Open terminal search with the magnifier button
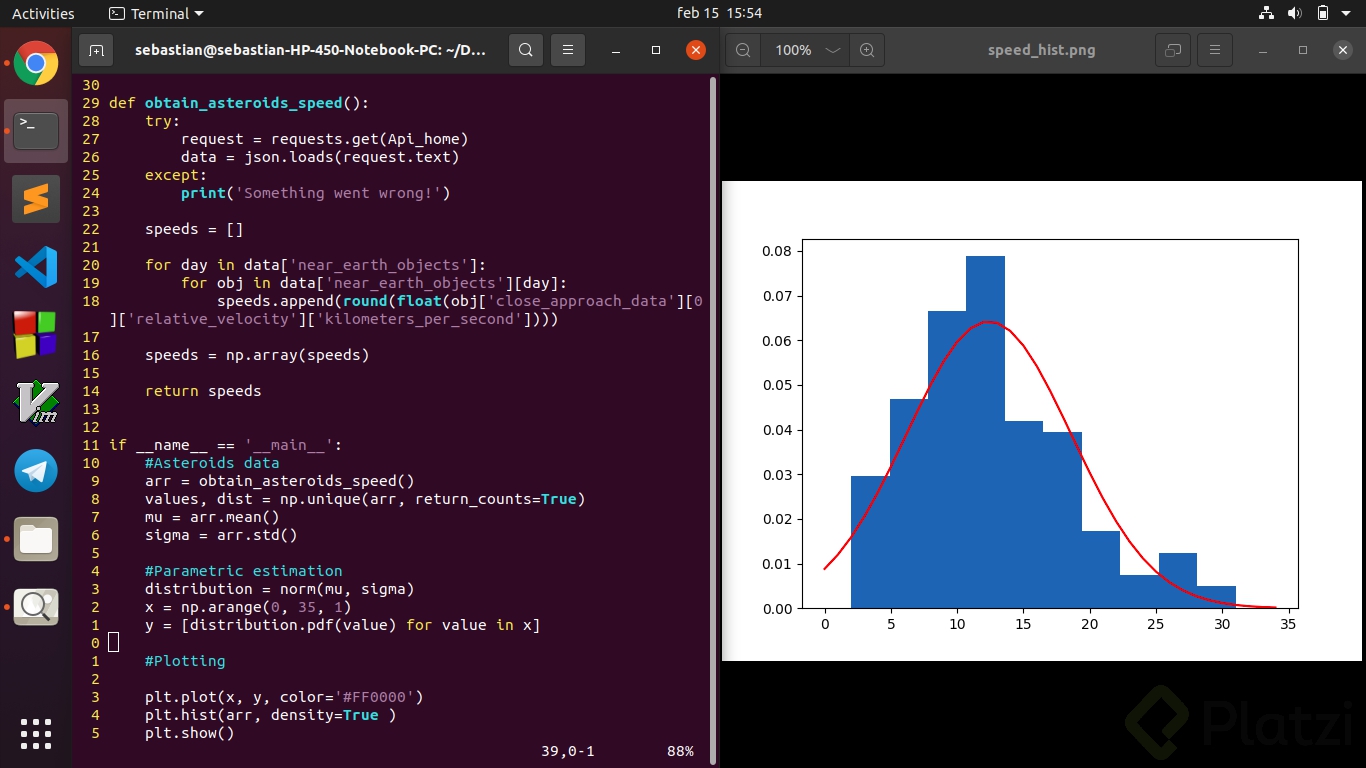 point(526,50)
